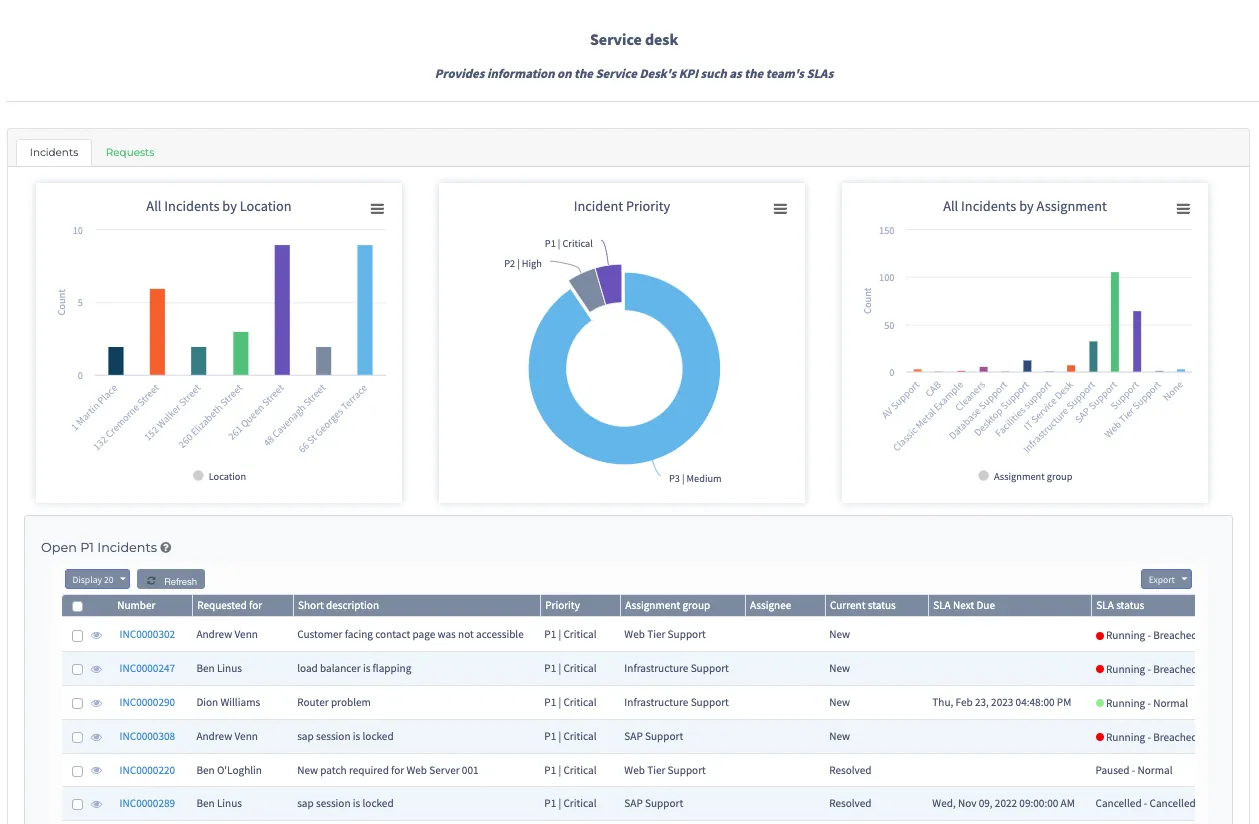Toggle the Location legend item
1259x824 pixels.
220,477
